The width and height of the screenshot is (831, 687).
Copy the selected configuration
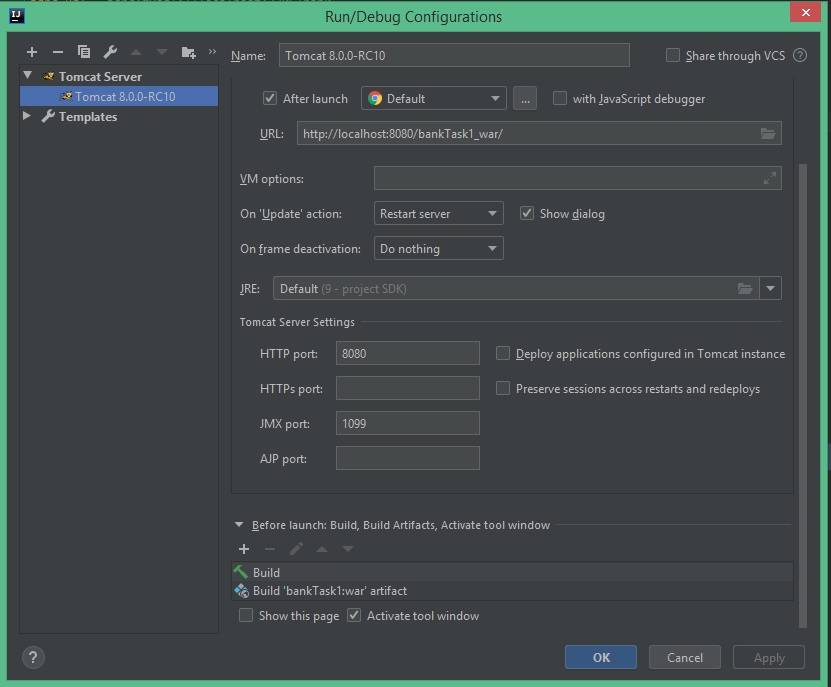click(84, 52)
